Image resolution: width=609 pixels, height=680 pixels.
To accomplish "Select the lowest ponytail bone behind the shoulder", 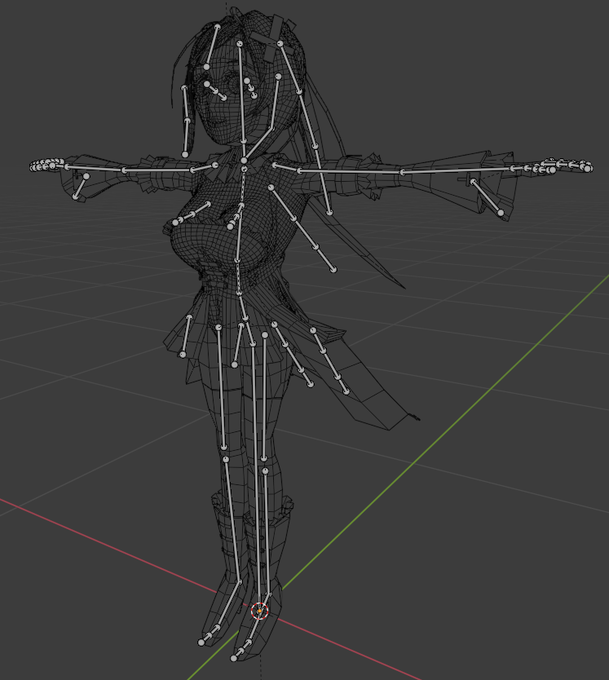I will coord(323,180).
